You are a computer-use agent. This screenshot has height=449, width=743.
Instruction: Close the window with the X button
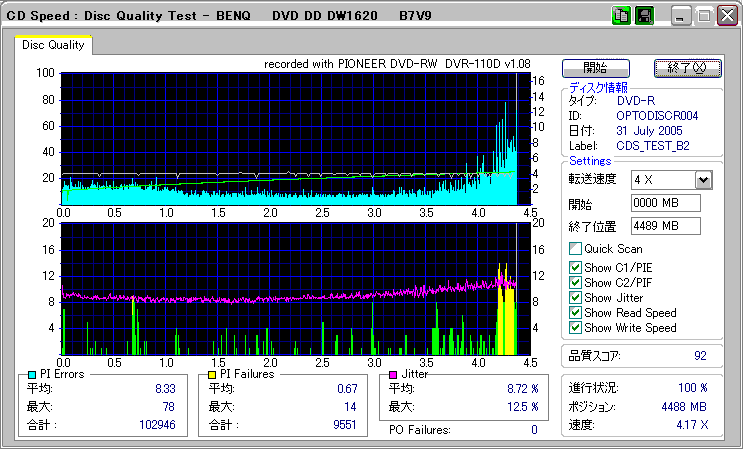click(x=727, y=16)
